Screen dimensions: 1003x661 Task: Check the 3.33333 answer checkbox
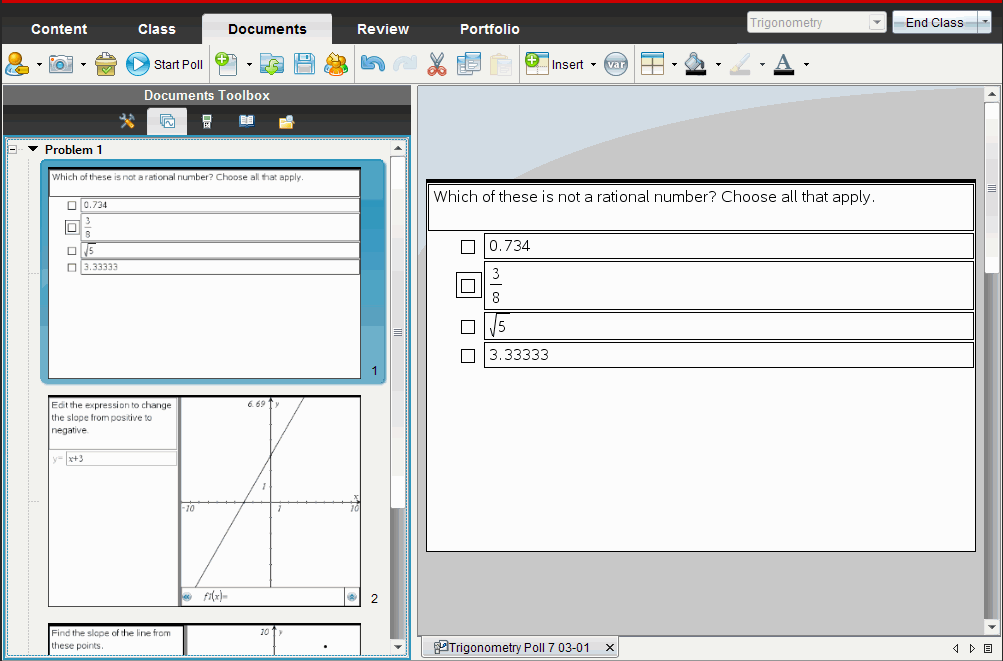[x=467, y=355]
